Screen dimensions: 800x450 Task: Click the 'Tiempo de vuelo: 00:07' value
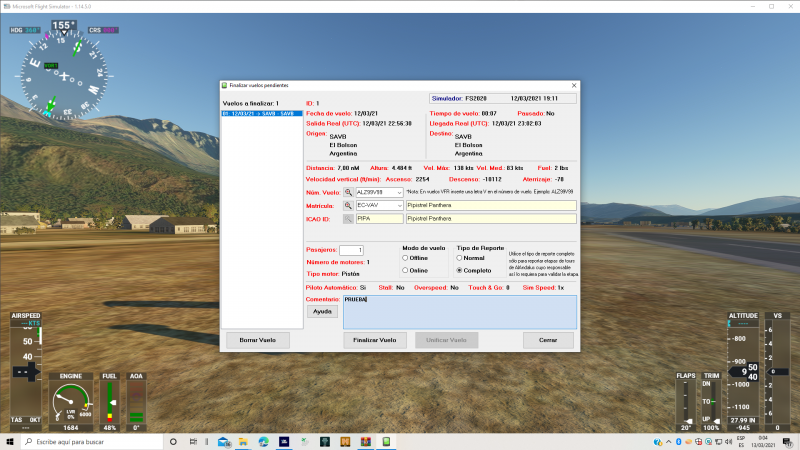tap(463, 113)
